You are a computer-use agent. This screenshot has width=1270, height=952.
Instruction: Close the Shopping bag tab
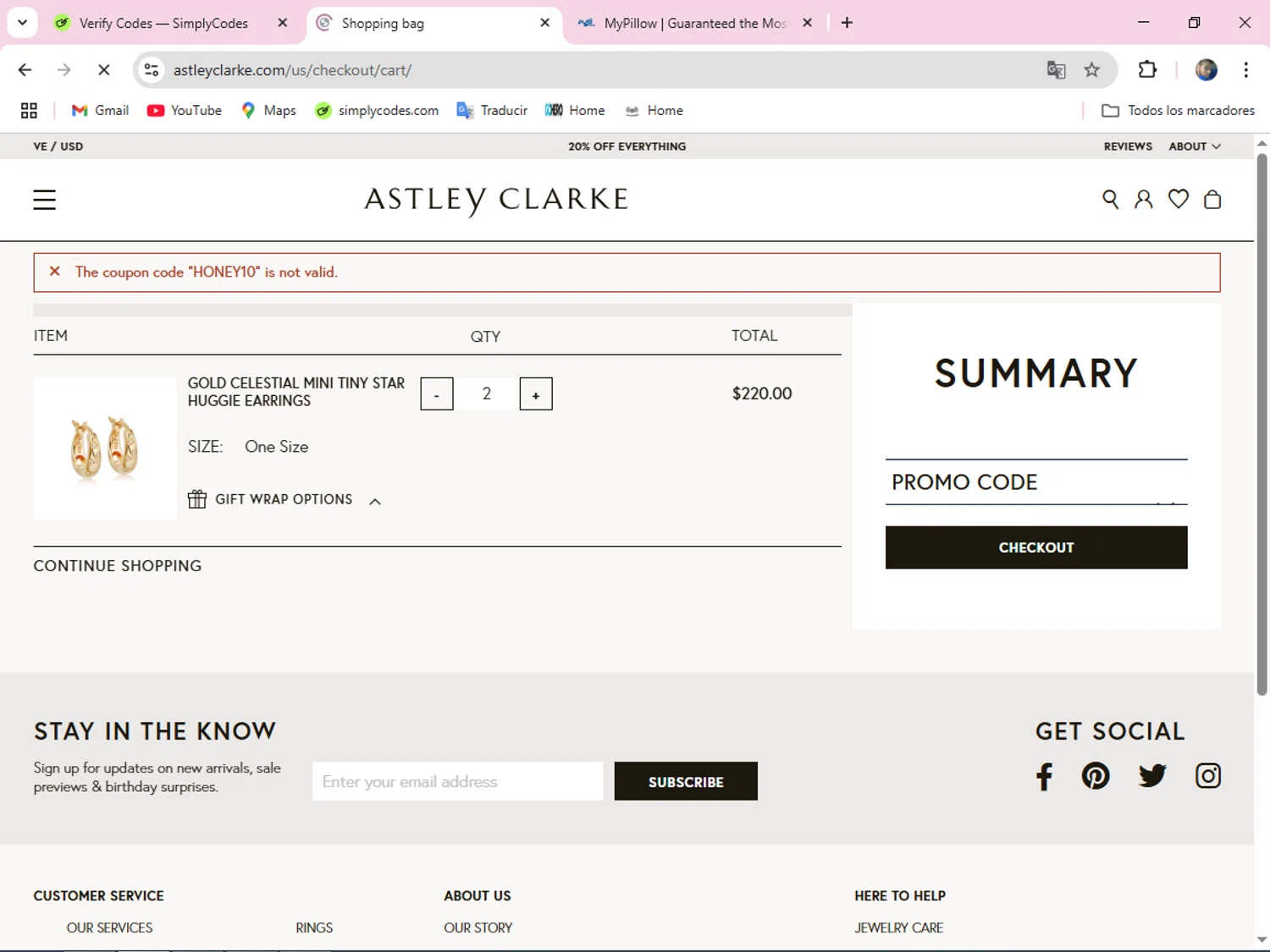coord(544,23)
